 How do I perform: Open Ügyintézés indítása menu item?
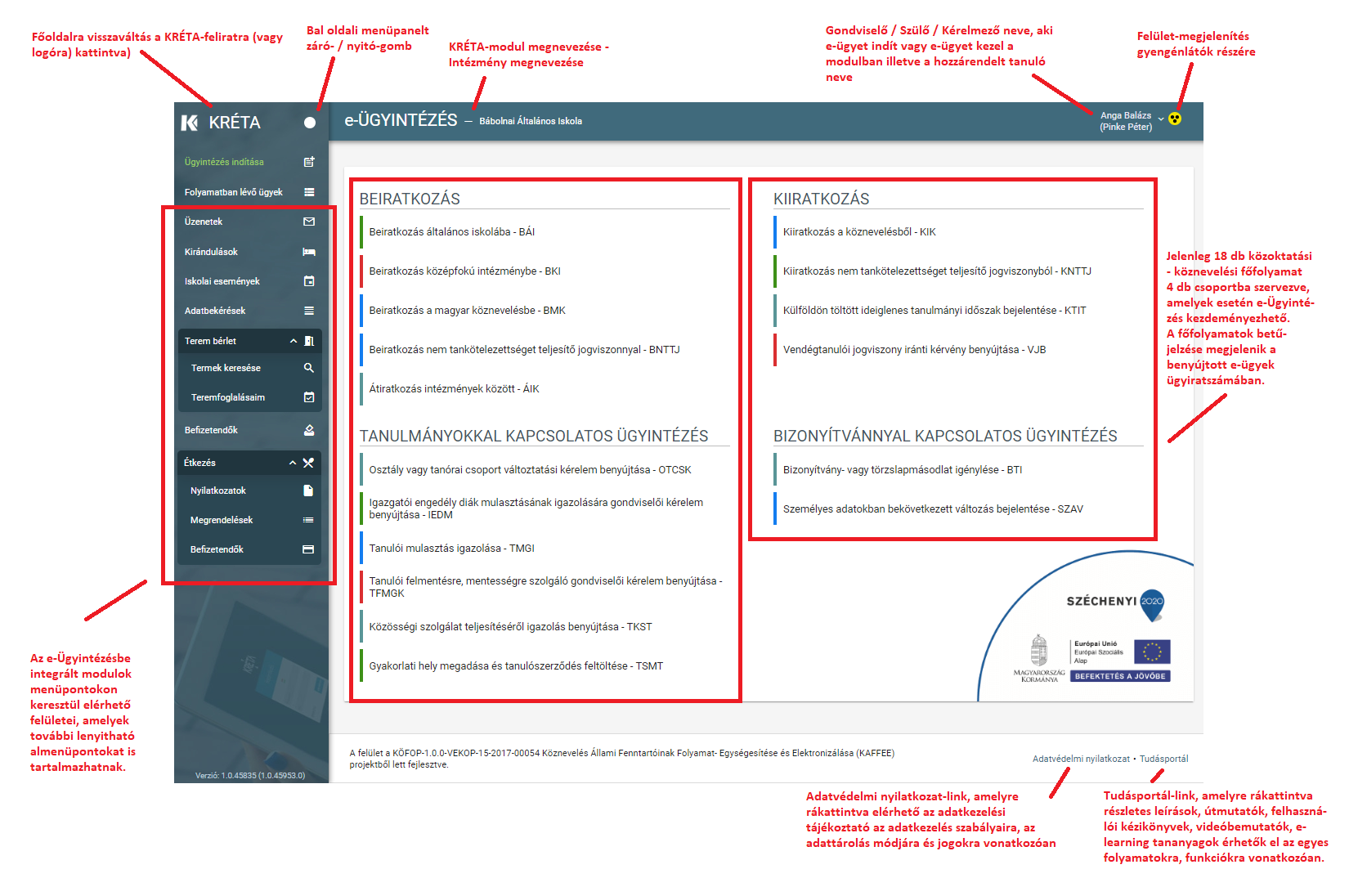pos(224,162)
